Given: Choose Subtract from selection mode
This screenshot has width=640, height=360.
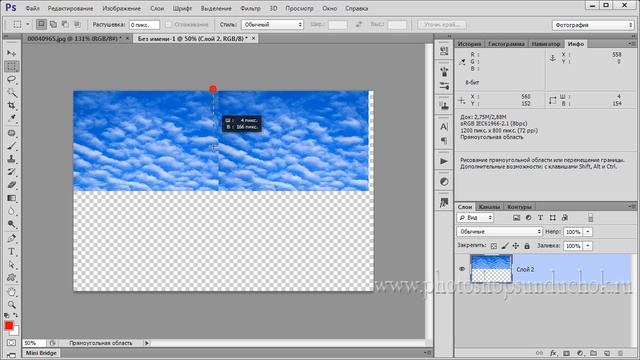Looking at the screenshot, I should pos(65,24).
